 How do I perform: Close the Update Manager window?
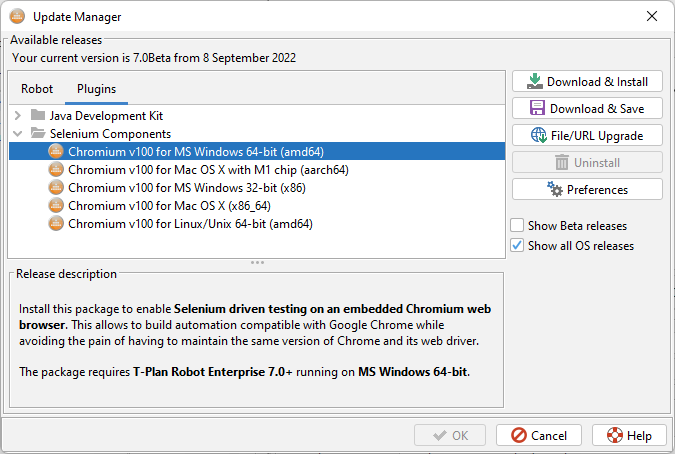coord(652,16)
